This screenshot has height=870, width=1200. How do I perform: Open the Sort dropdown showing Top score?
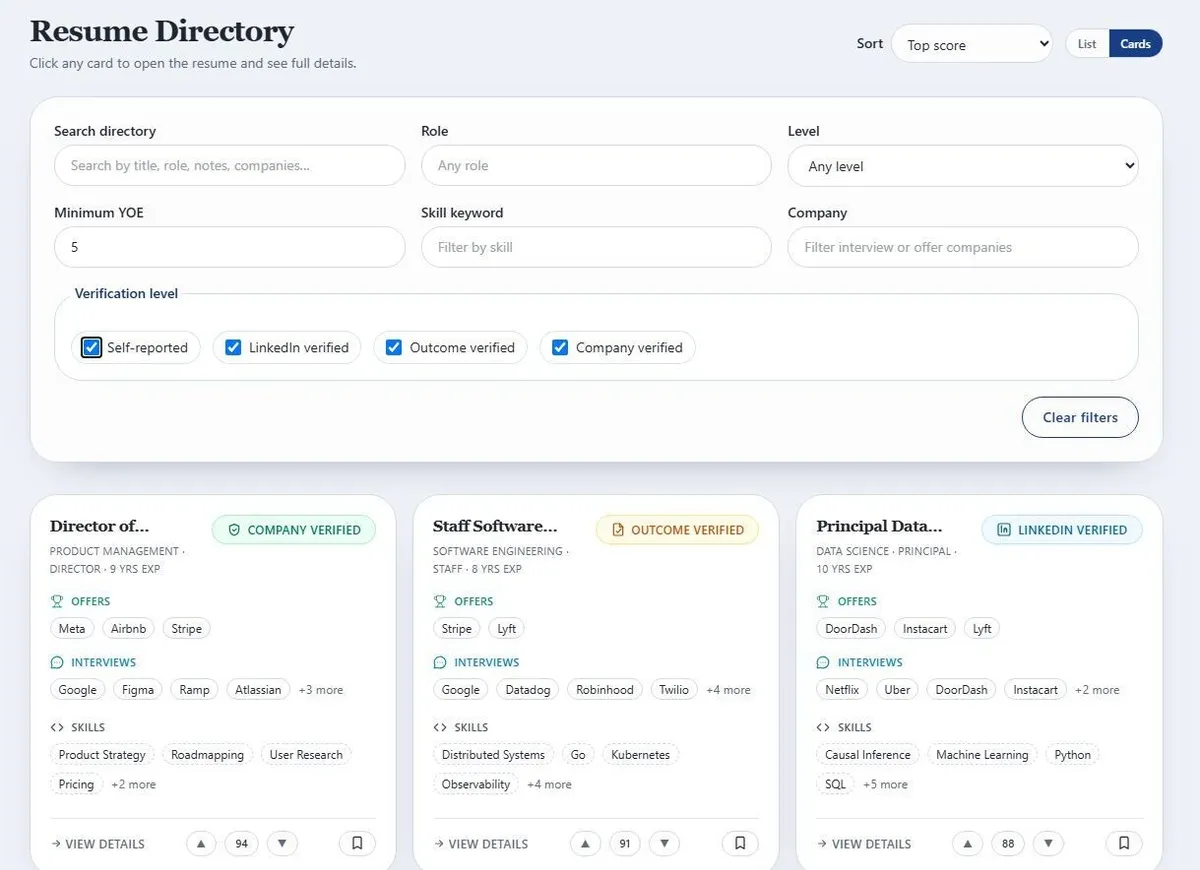971,44
